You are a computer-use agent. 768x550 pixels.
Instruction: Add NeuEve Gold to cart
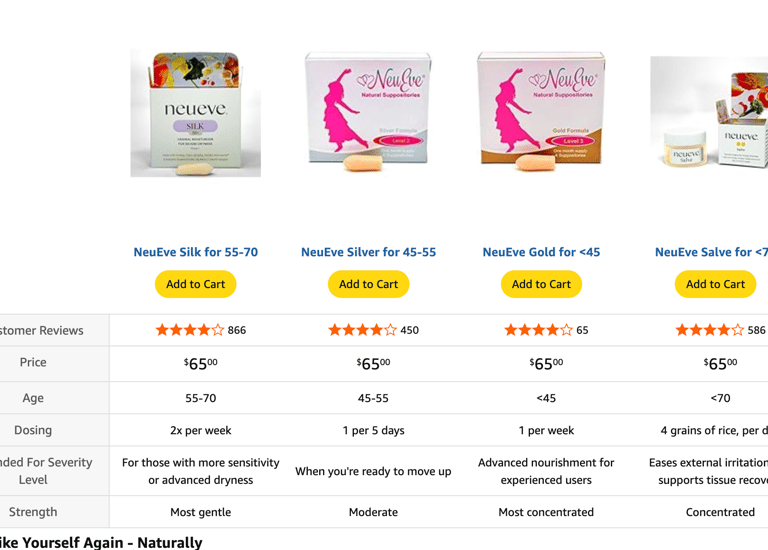[541, 284]
